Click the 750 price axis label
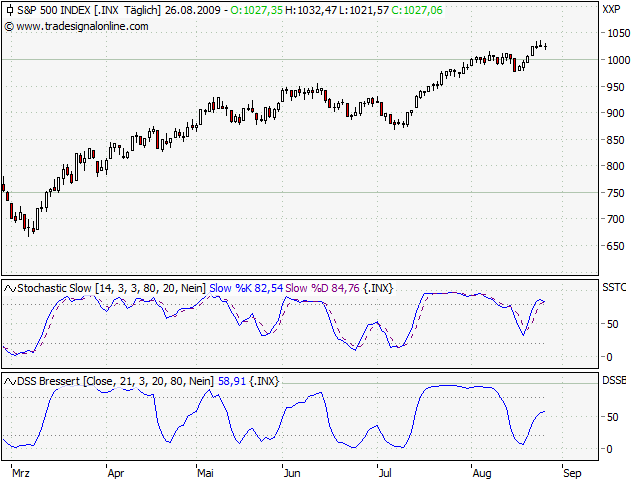This screenshot has height=480, width=640. coord(616,193)
